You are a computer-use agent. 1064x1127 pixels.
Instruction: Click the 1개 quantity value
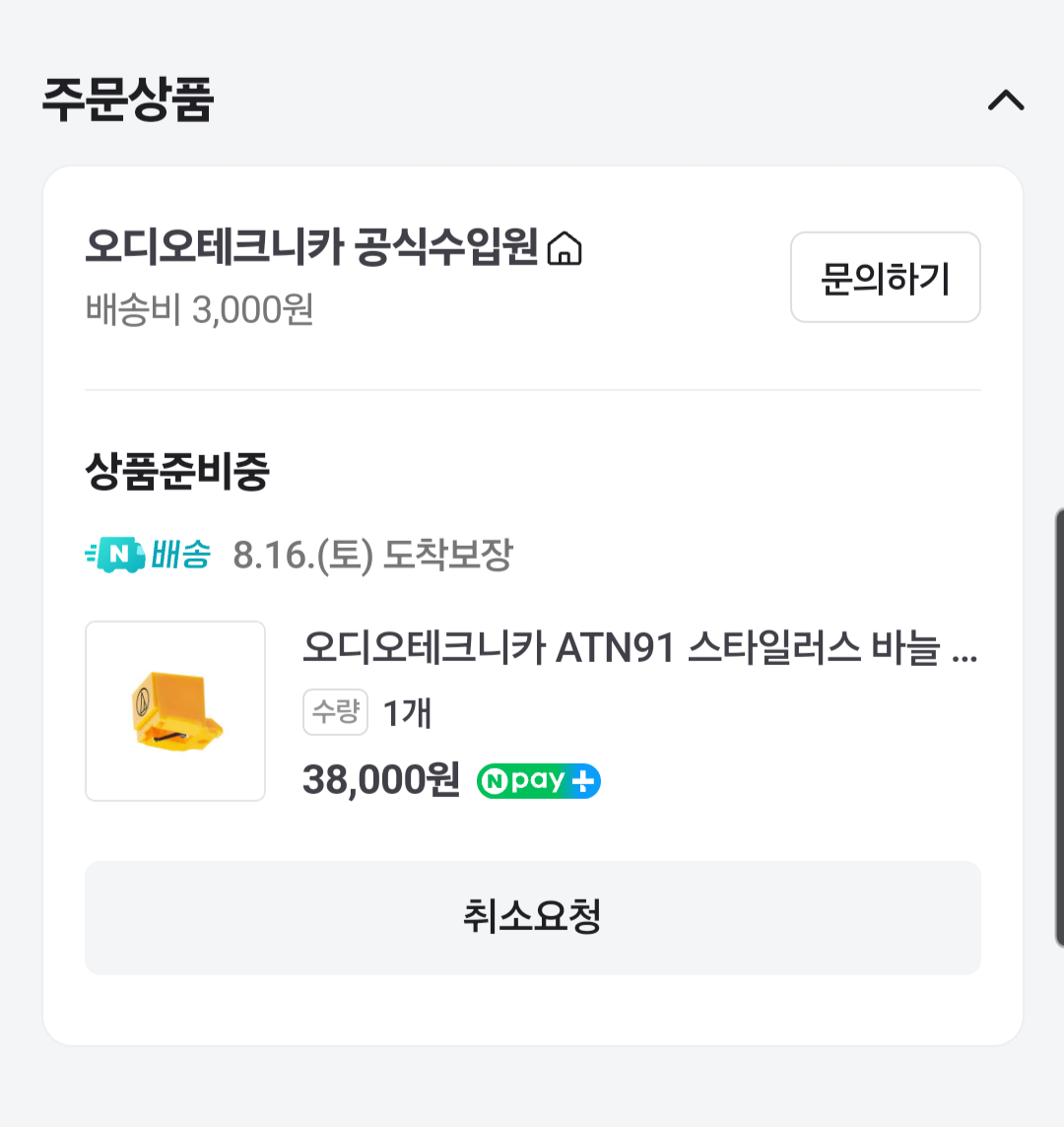[407, 711]
